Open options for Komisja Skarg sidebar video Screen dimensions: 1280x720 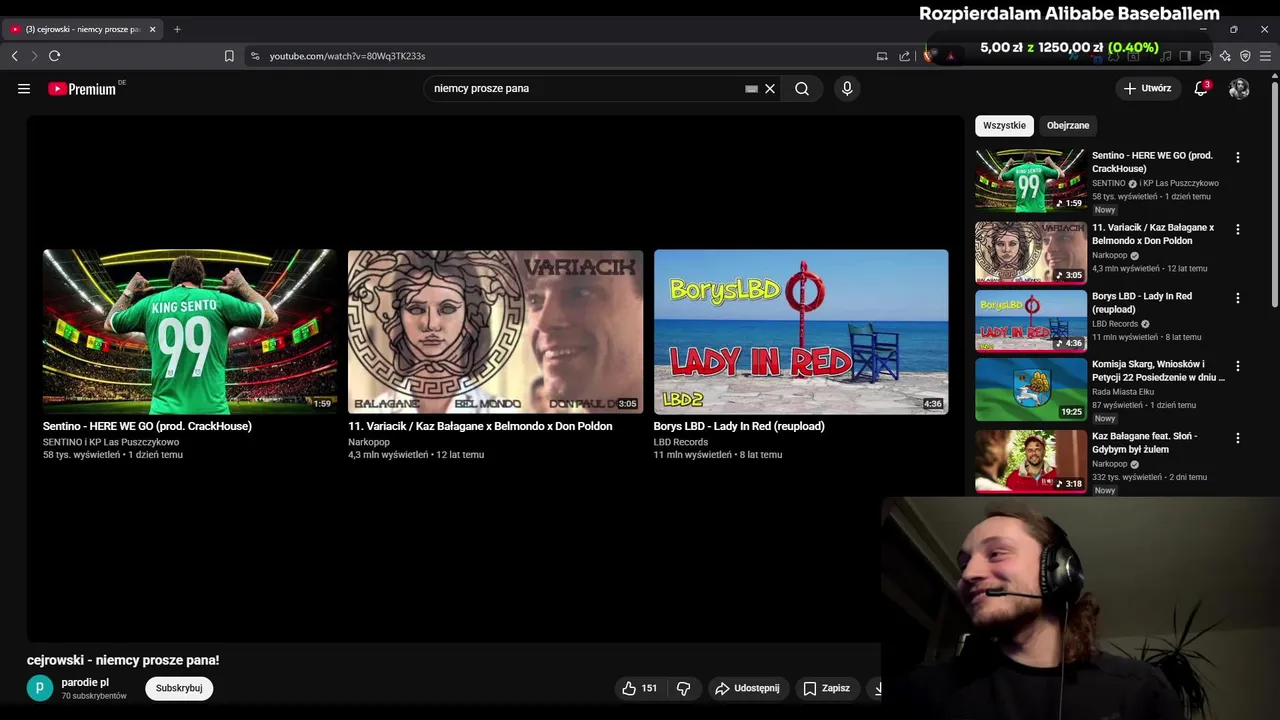pyautogui.click(x=1238, y=366)
